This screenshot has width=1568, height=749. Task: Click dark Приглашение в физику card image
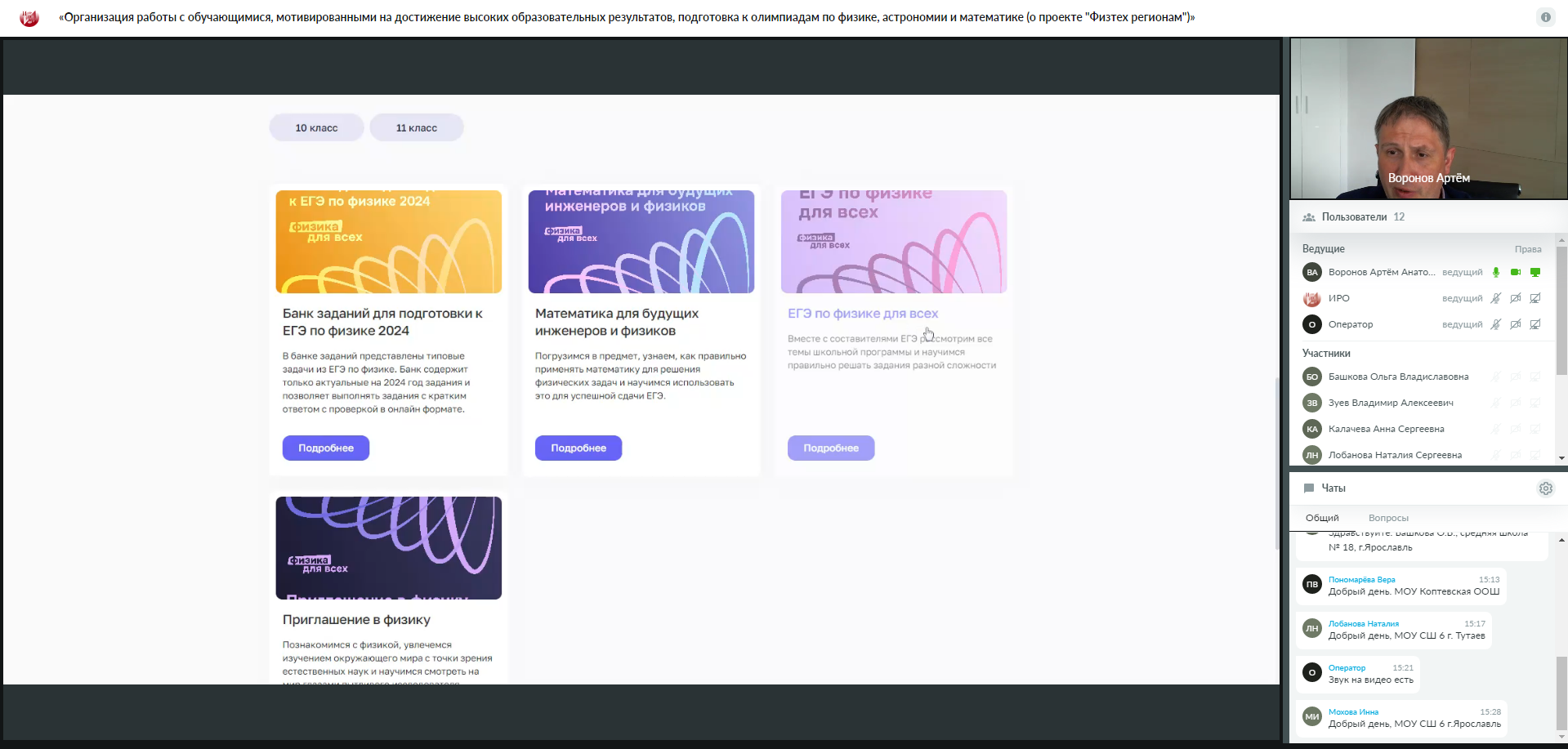click(389, 548)
